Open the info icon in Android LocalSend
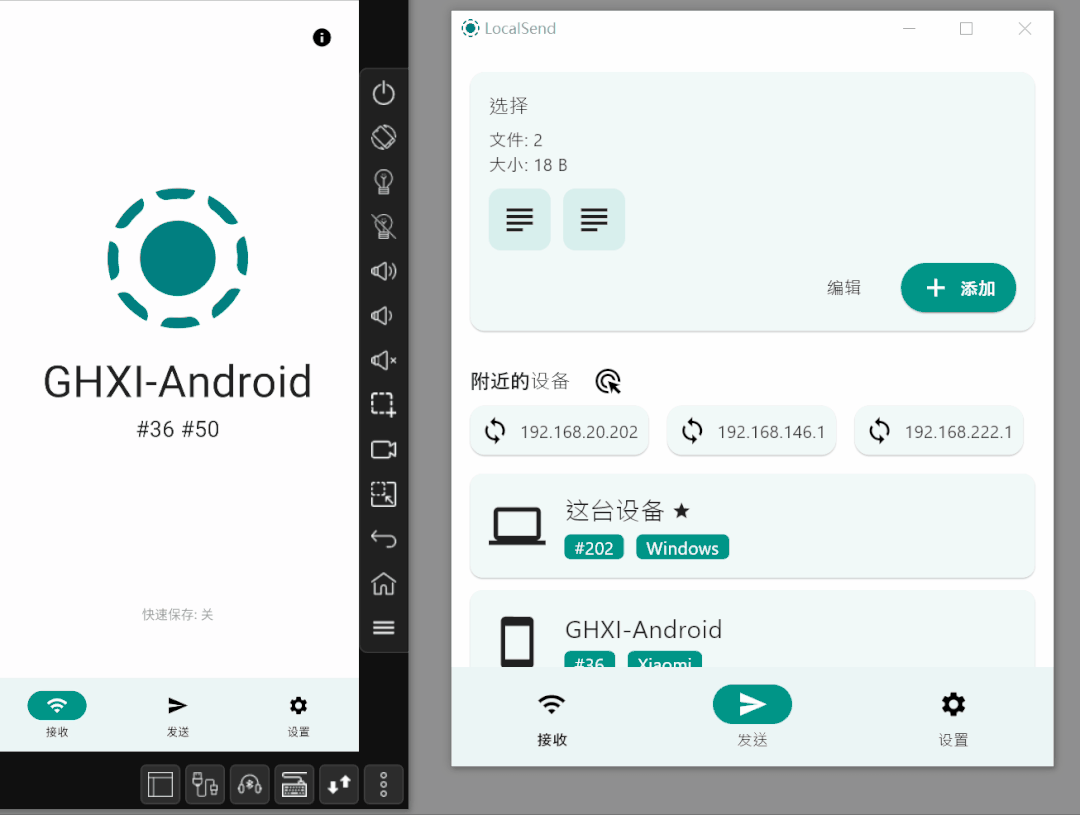Image resolution: width=1080 pixels, height=815 pixels. tap(322, 37)
